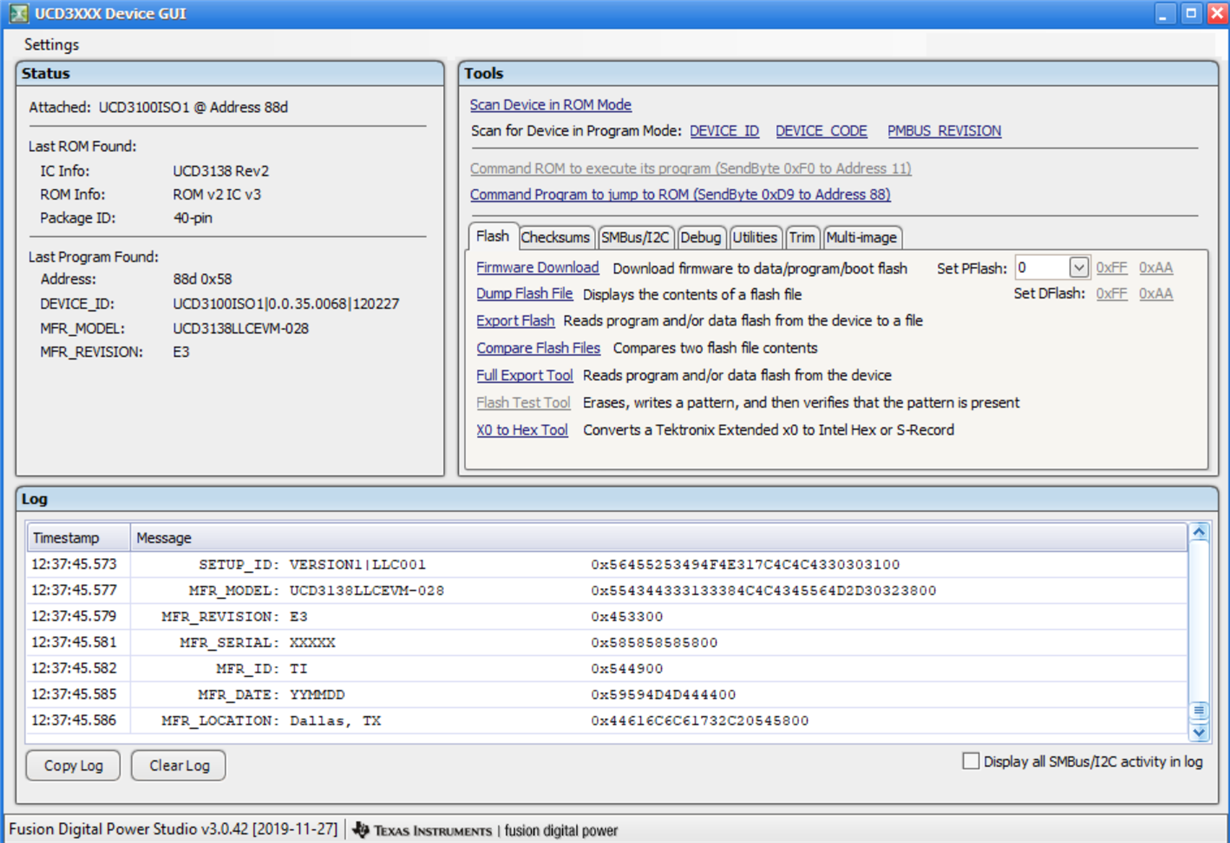Expand the Set PFlash dropdown
The height and width of the screenshot is (843, 1230).
coord(1078,267)
